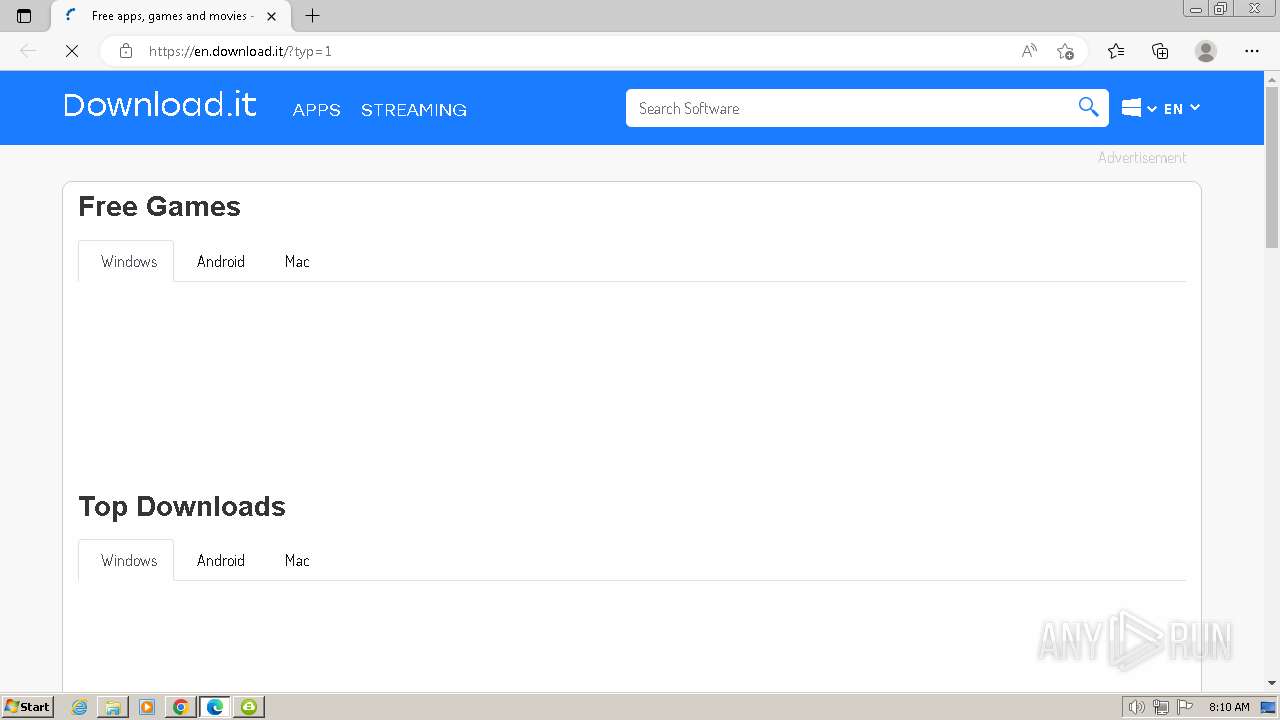Click the volume tray icon
Screen dimensions: 1280x720
point(1136,707)
